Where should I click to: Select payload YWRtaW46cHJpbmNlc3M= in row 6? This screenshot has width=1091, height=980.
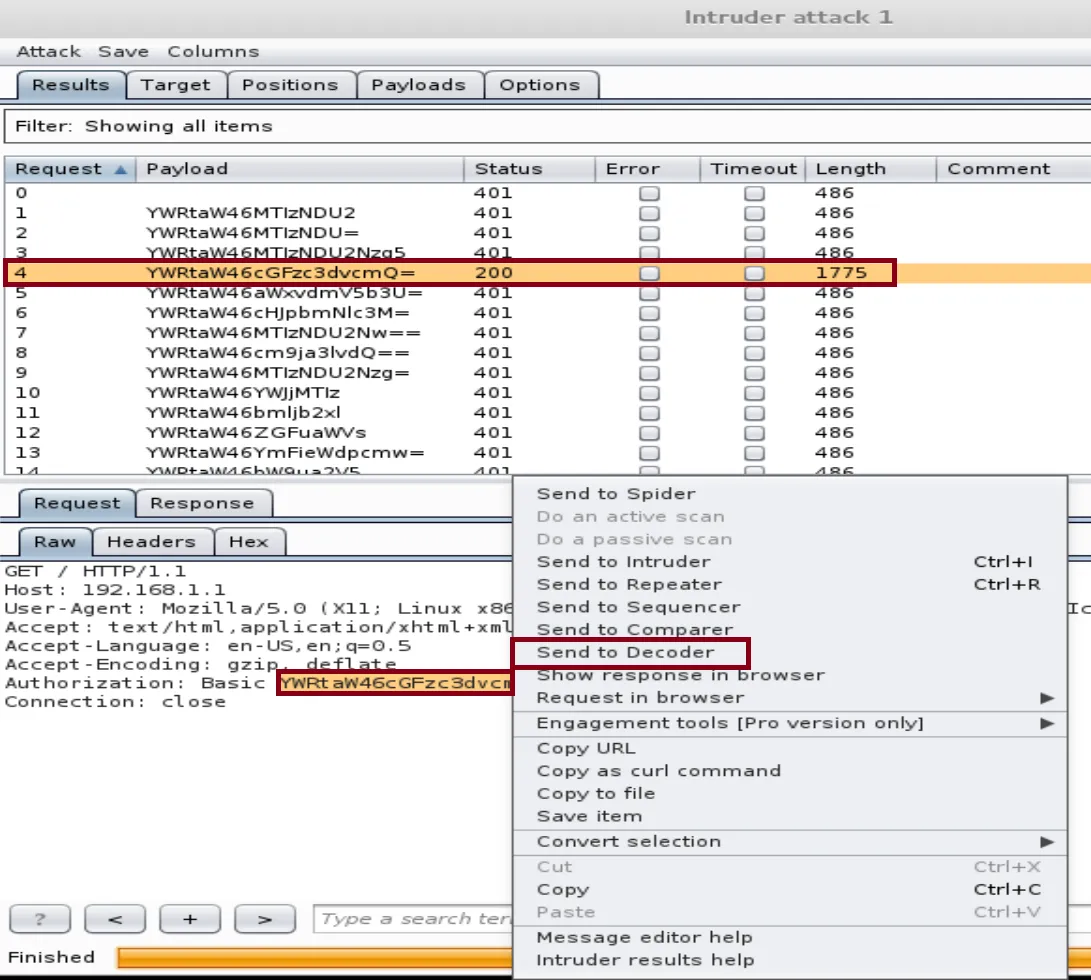click(x=278, y=313)
